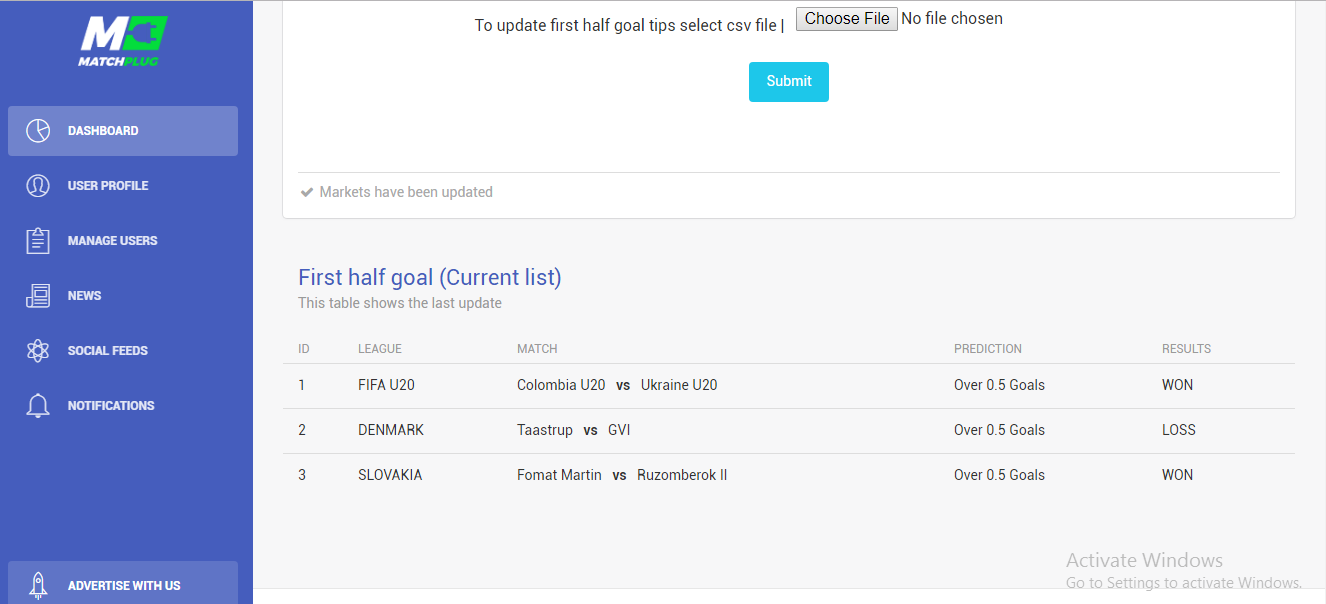The width and height of the screenshot is (1326, 604).
Task: Click the MatchPlug logo
Action: pyautogui.click(x=122, y=39)
